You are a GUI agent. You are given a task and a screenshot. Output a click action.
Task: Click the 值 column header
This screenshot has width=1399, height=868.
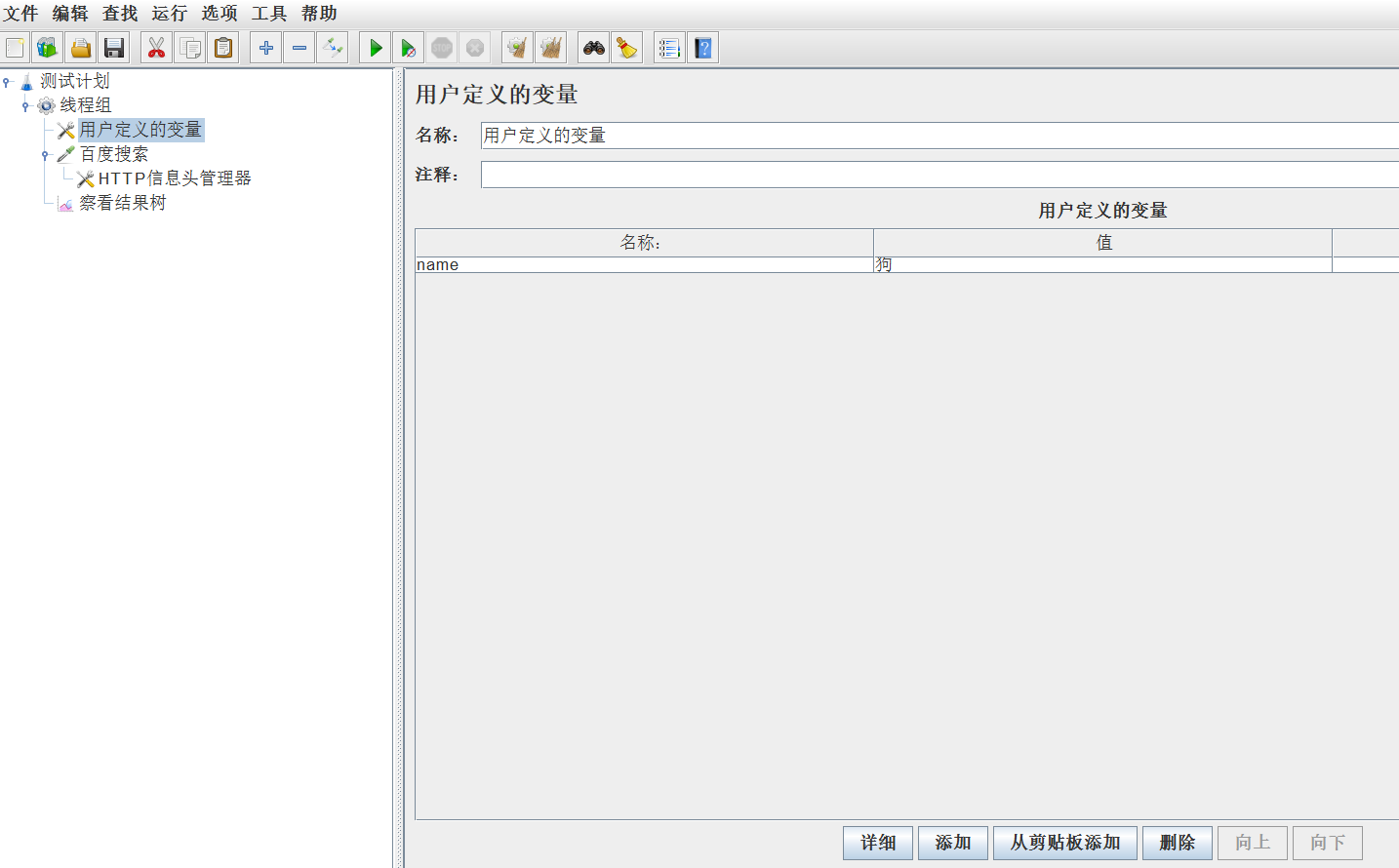click(x=1103, y=243)
